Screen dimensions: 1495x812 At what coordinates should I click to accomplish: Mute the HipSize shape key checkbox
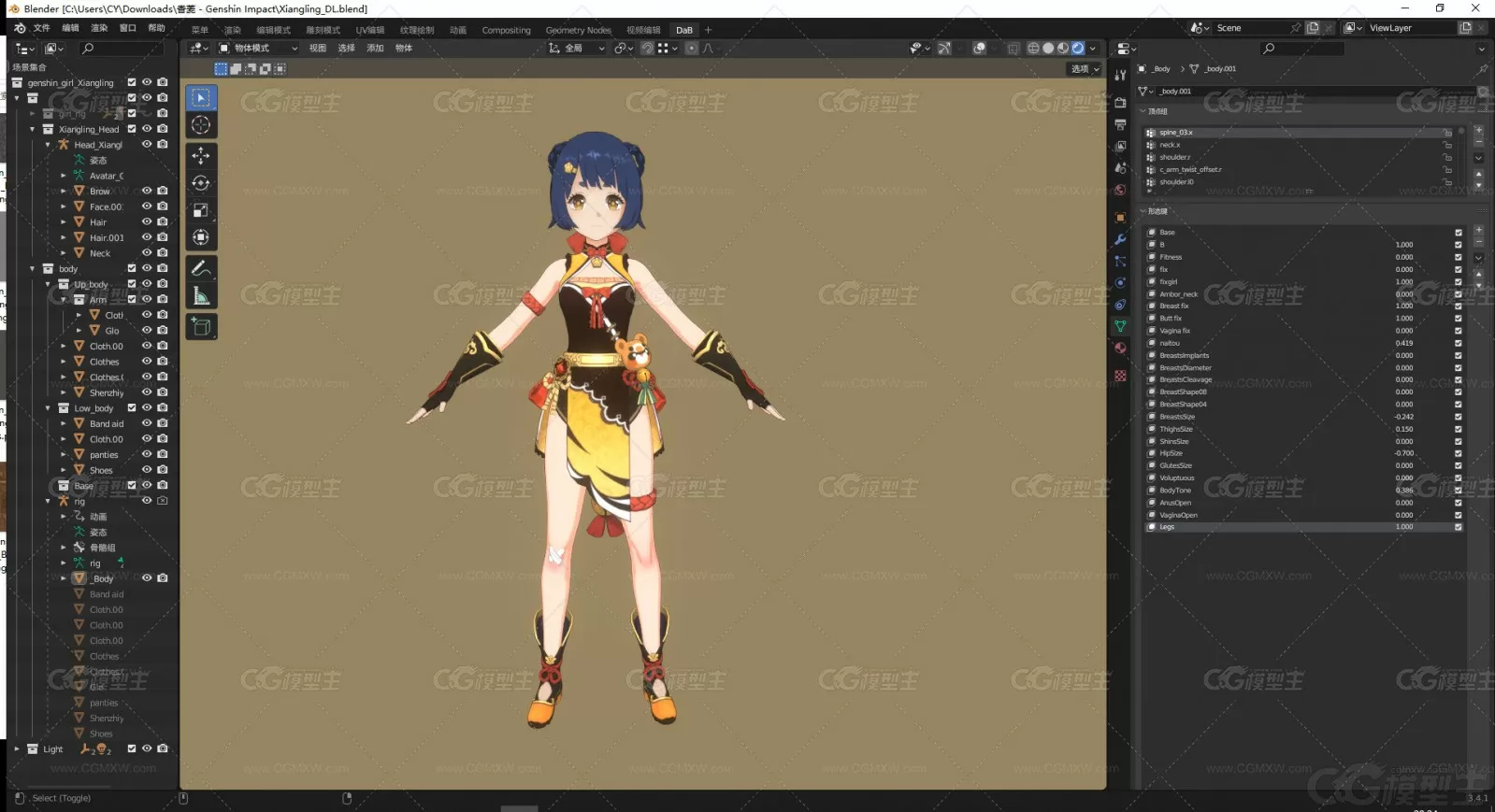1458,453
